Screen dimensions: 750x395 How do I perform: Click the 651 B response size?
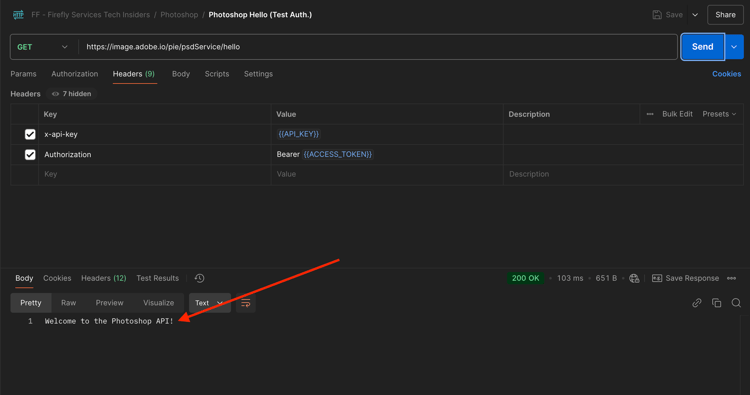606,278
